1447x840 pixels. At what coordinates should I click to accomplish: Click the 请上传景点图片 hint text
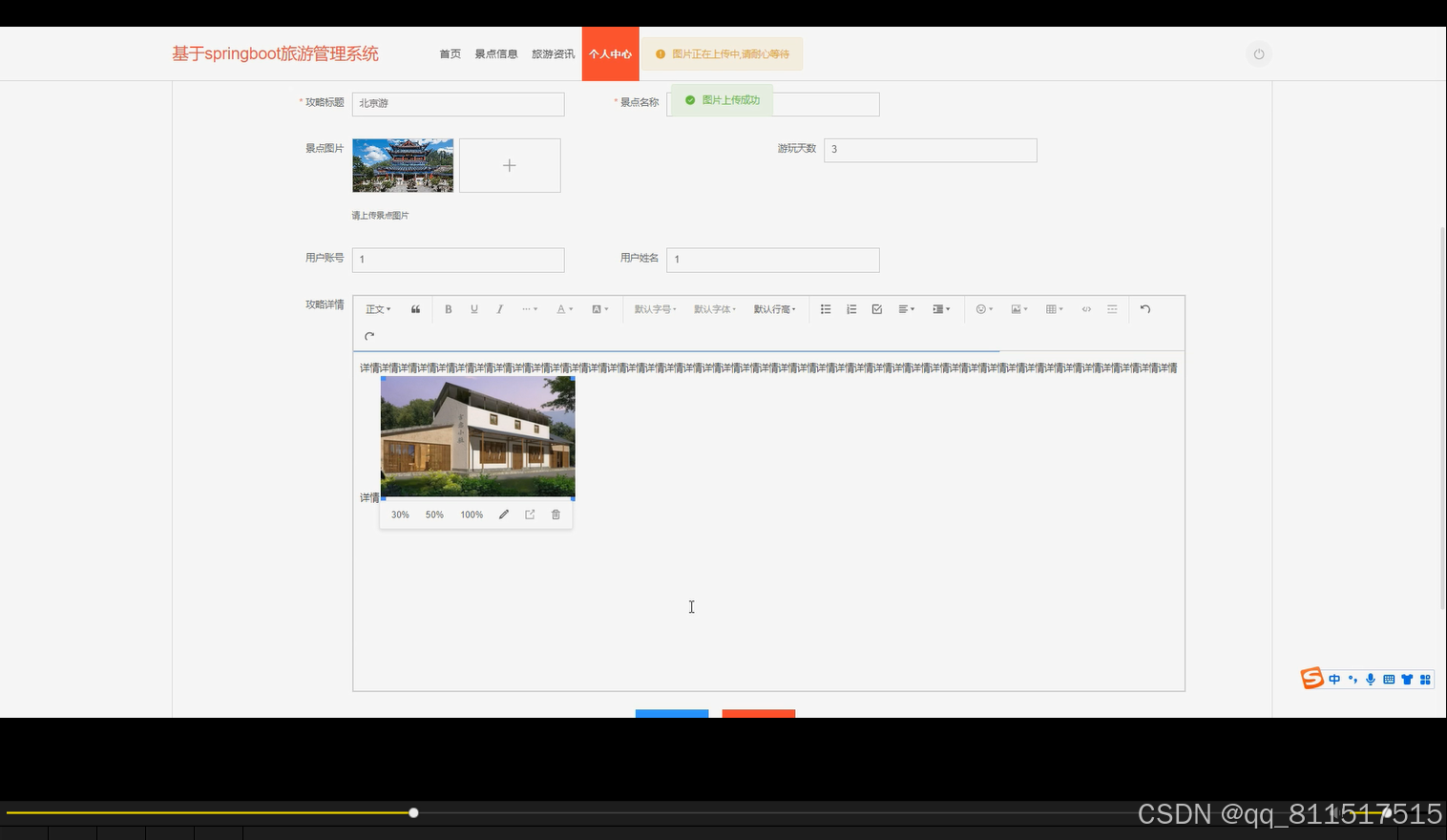(x=380, y=216)
